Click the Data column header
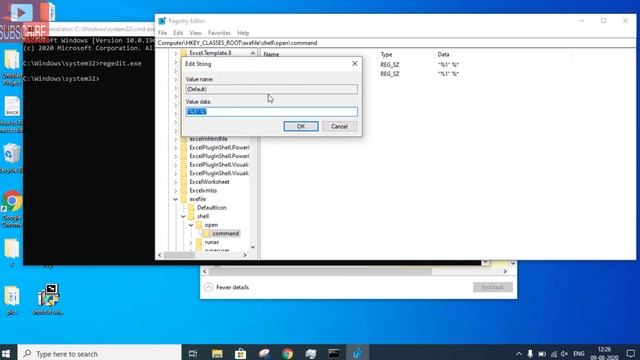 click(x=443, y=54)
